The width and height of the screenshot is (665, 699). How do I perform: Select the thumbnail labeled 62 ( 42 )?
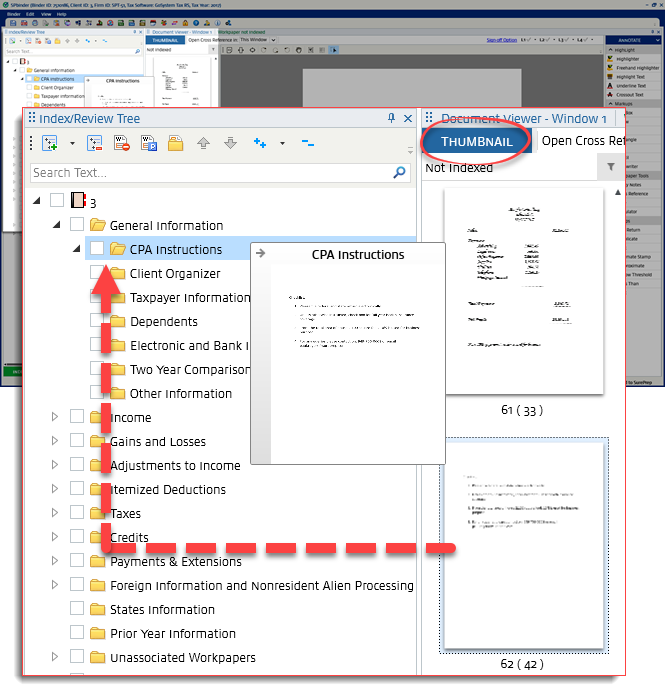(x=524, y=546)
